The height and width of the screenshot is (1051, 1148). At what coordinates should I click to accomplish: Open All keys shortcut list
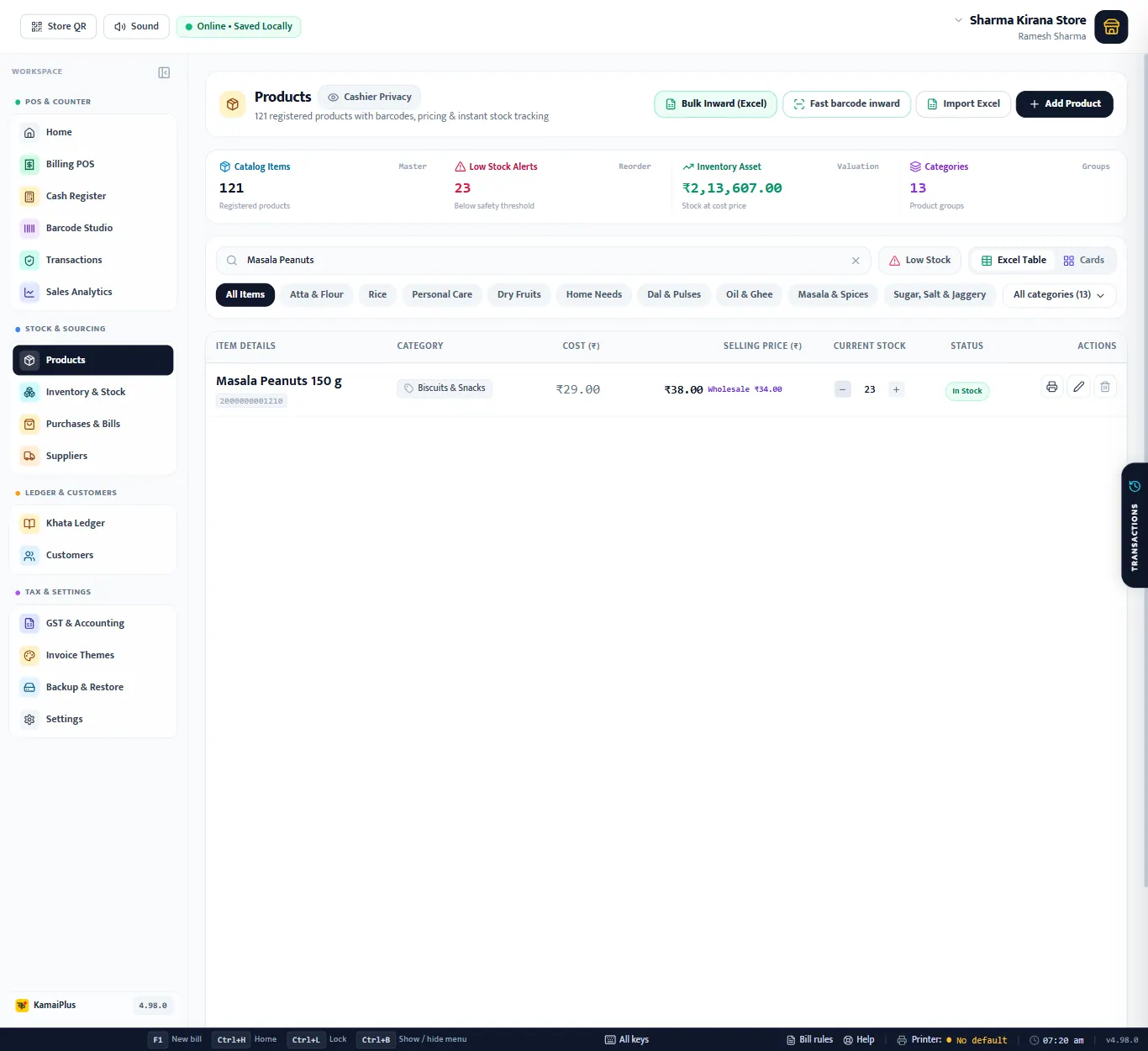tap(627, 1040)
